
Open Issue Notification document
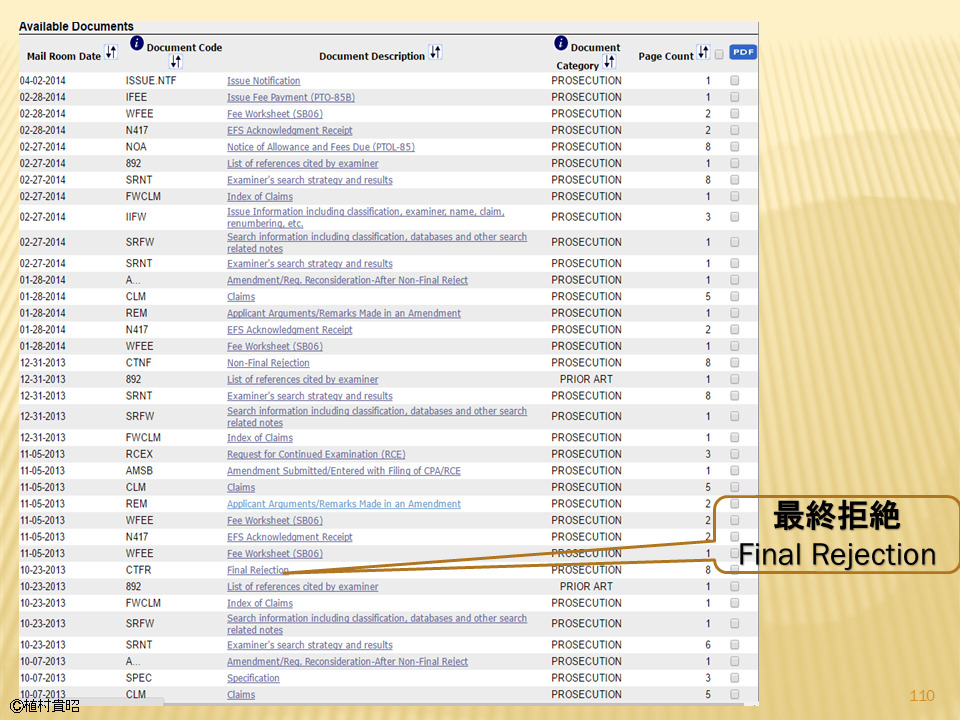tap(263, 81)
